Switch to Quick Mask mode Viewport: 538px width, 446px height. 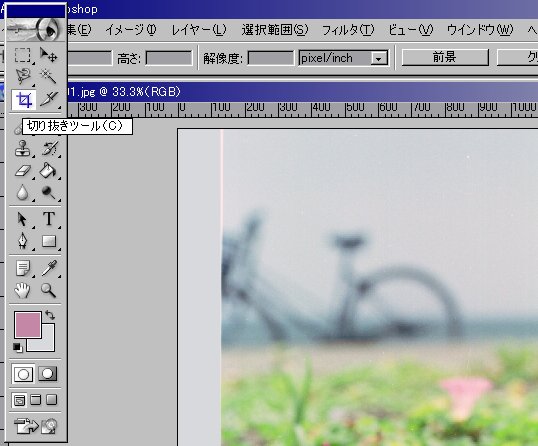point(47,374)
